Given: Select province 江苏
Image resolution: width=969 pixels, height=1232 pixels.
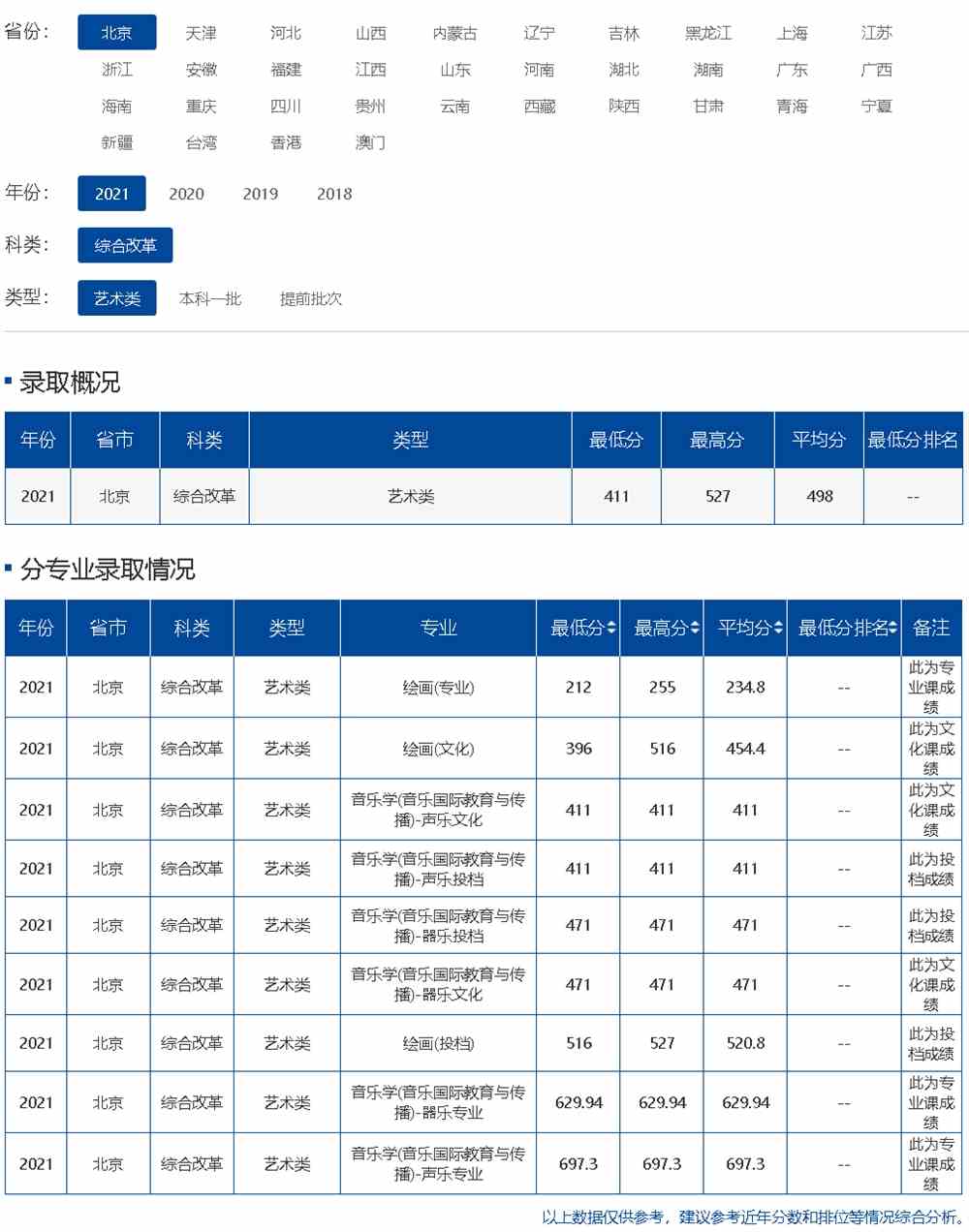Looking at the screenshot, I should (877, 33).
